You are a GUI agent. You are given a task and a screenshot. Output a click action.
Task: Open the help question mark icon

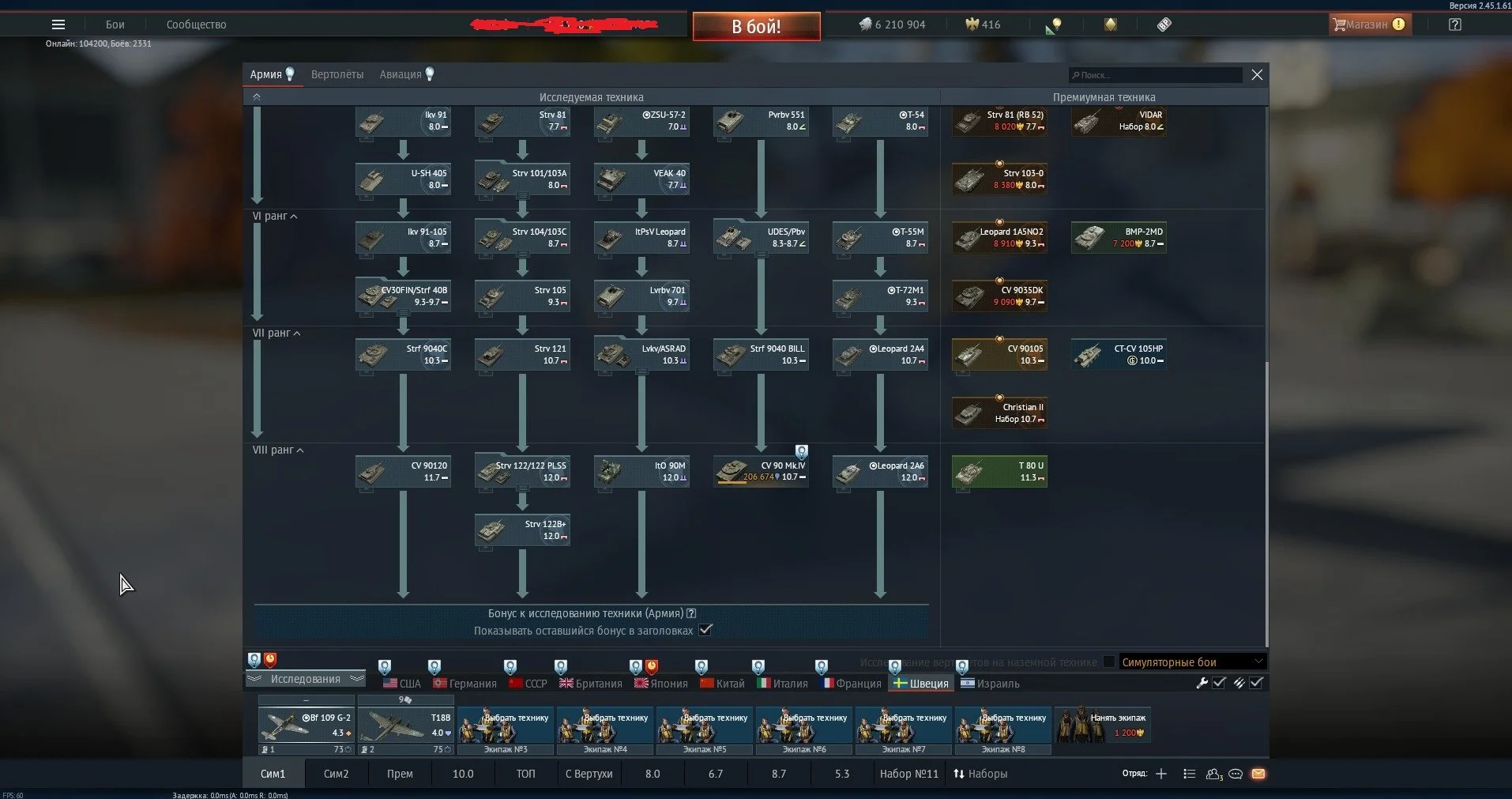(x=1455, y=24)
